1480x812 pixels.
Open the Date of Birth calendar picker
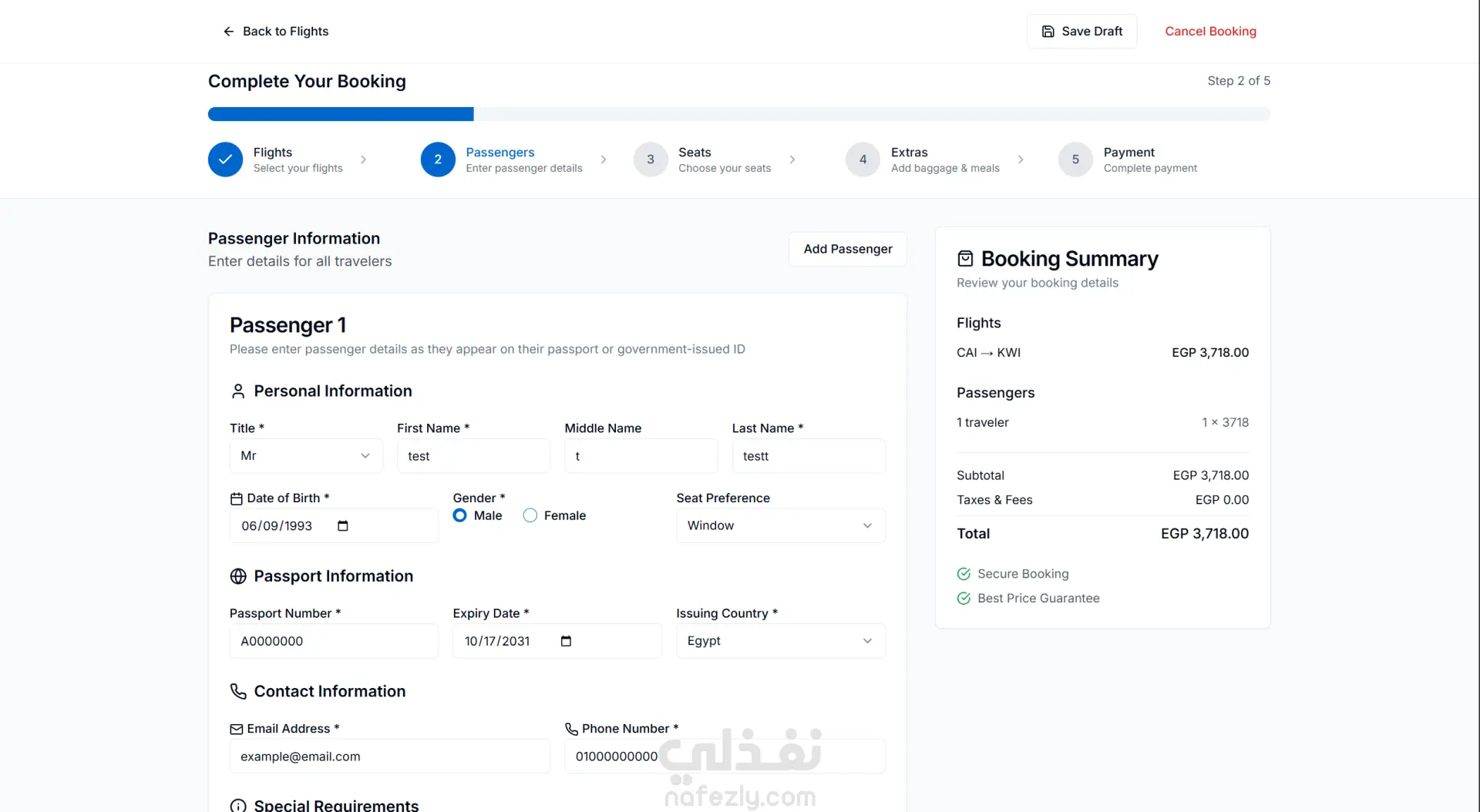point(343,526)
